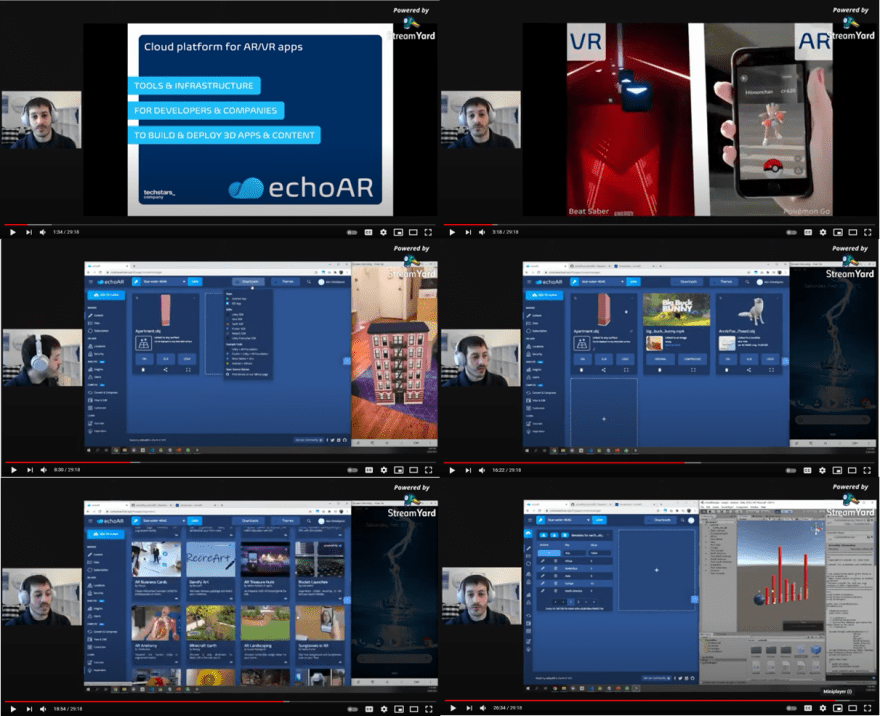
Task: Open Content in echoAR sidebar at 16:22
Action: [x=533, y=315]
